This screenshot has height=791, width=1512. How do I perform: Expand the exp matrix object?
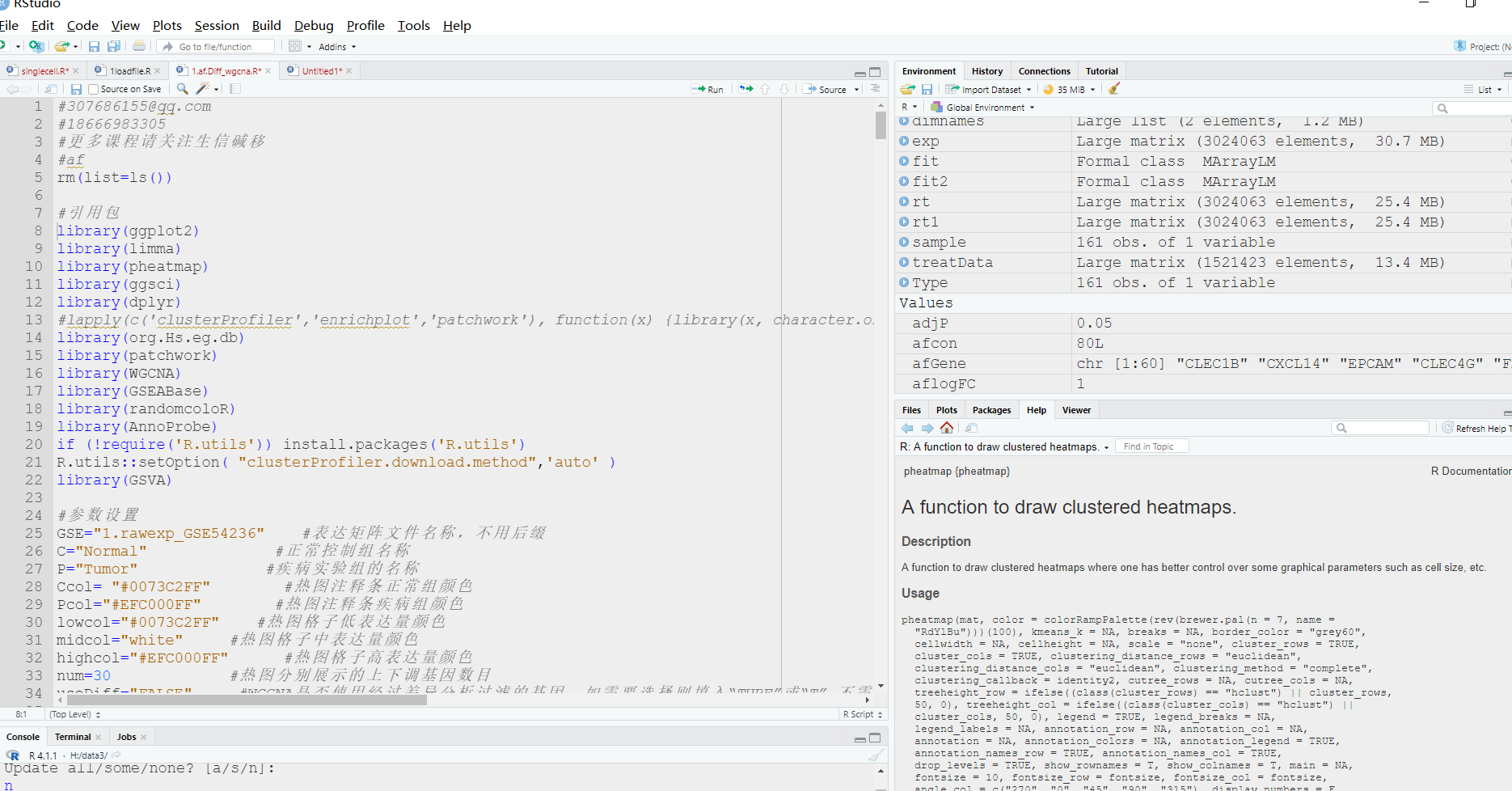point(904,141)
